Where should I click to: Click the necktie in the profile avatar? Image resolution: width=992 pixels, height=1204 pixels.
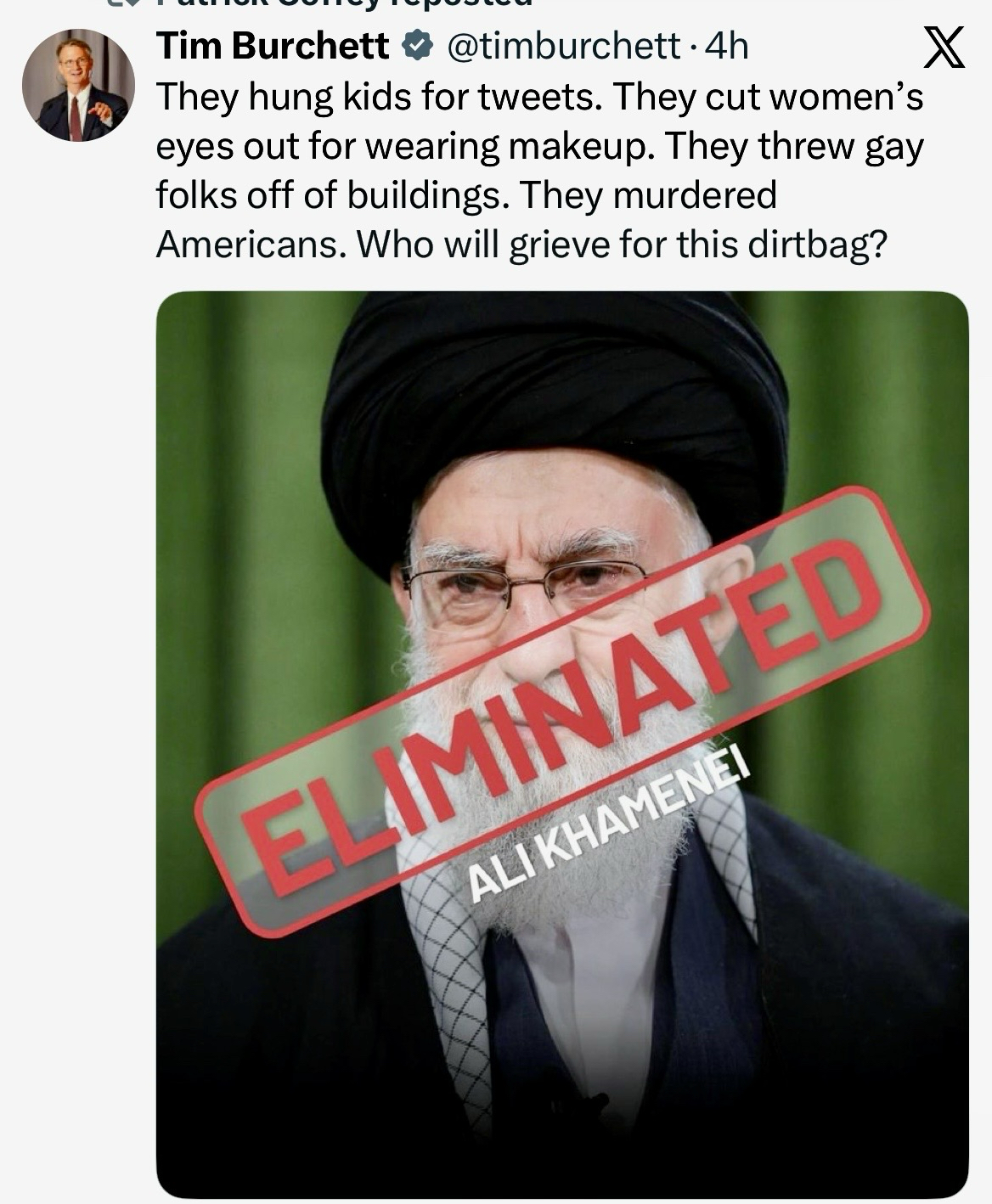click(x=76, y=119)
